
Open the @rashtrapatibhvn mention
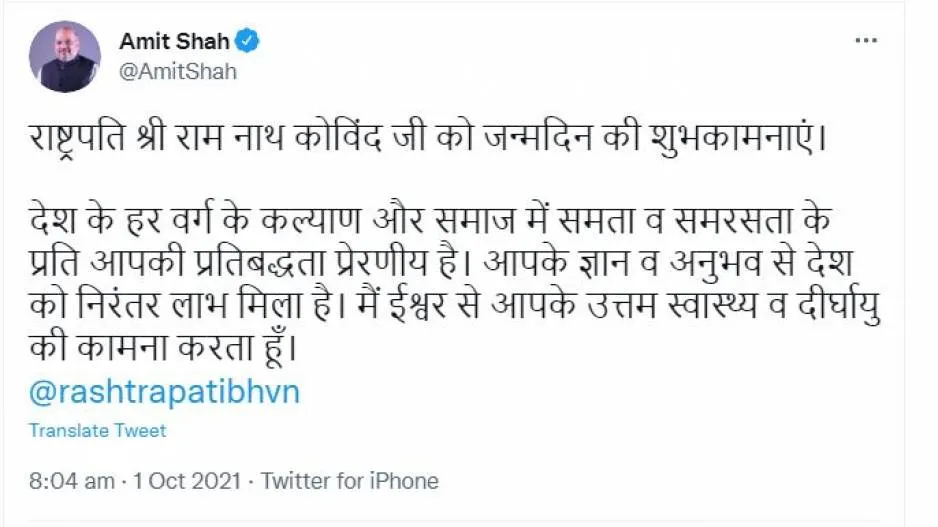click(164, 392)
